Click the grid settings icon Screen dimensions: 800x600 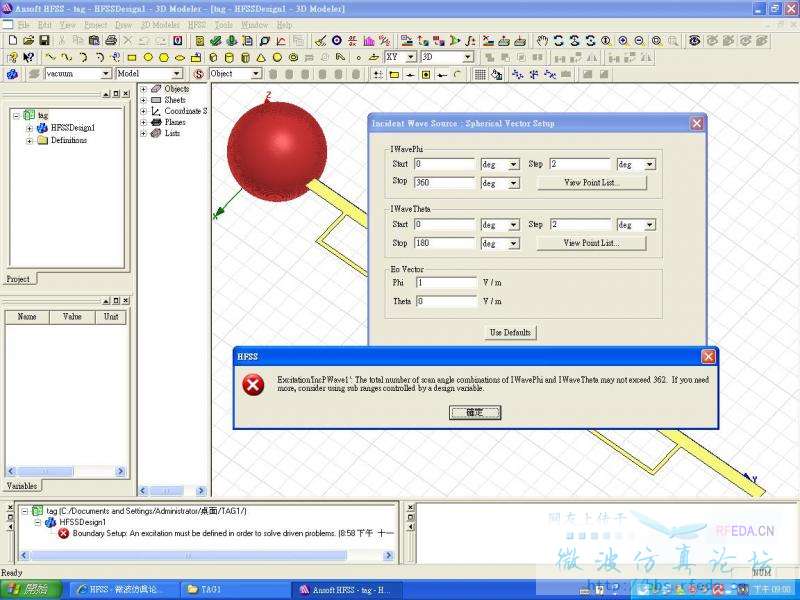click(480, 74)
